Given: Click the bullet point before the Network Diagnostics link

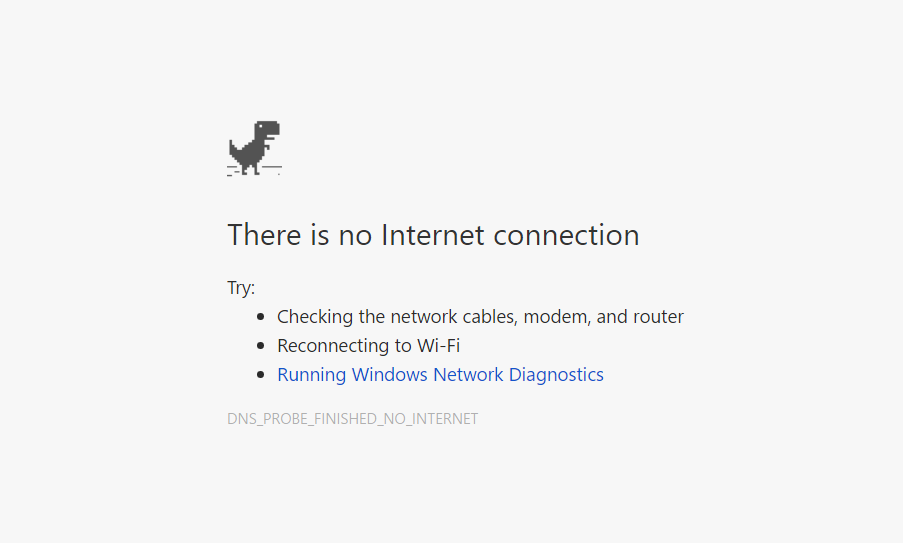Looking at the screenshot, I should (x=261, y=374).
